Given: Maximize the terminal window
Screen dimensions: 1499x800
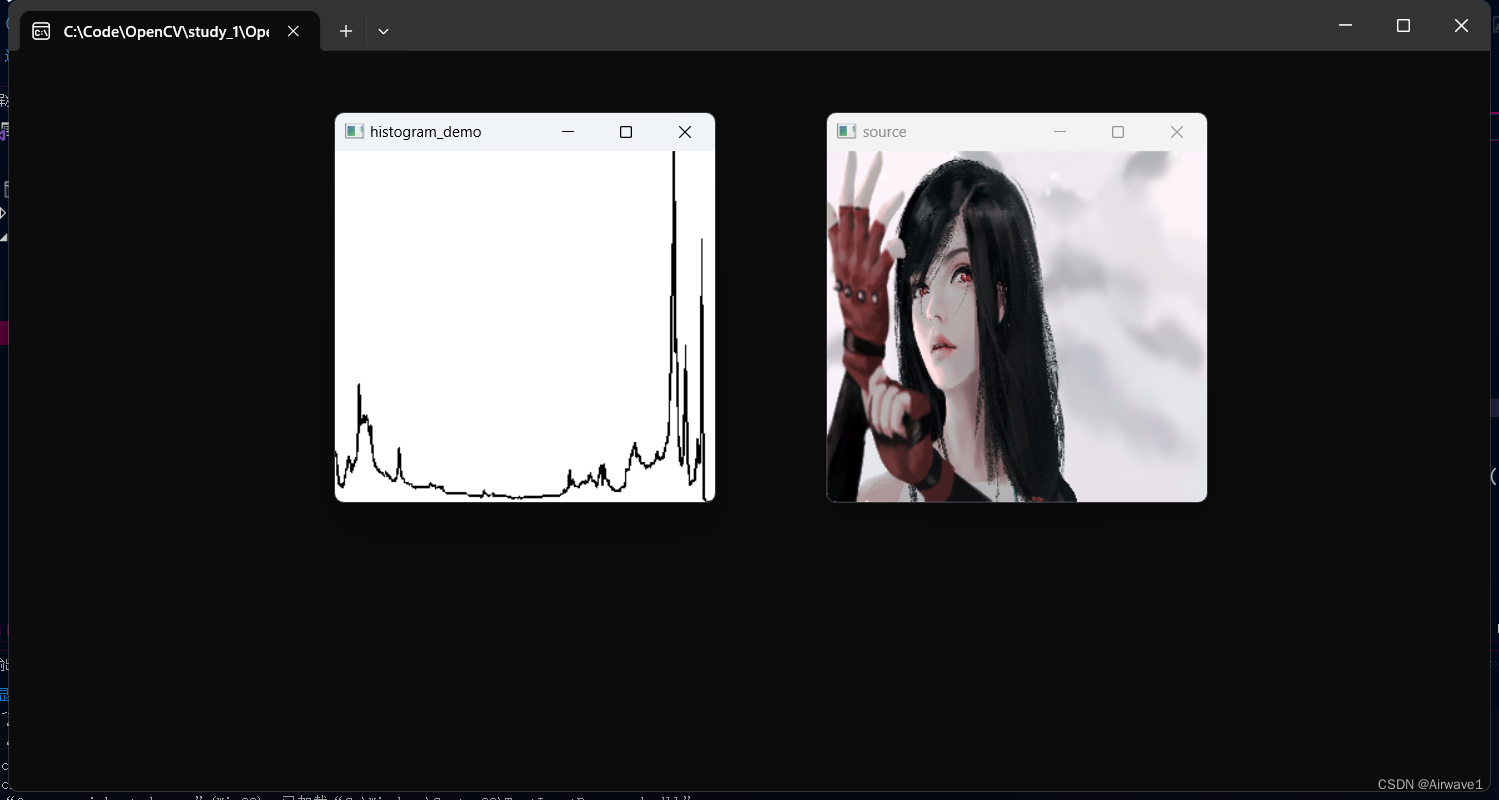Looking at the screenshot, I should click(1403, 26).
